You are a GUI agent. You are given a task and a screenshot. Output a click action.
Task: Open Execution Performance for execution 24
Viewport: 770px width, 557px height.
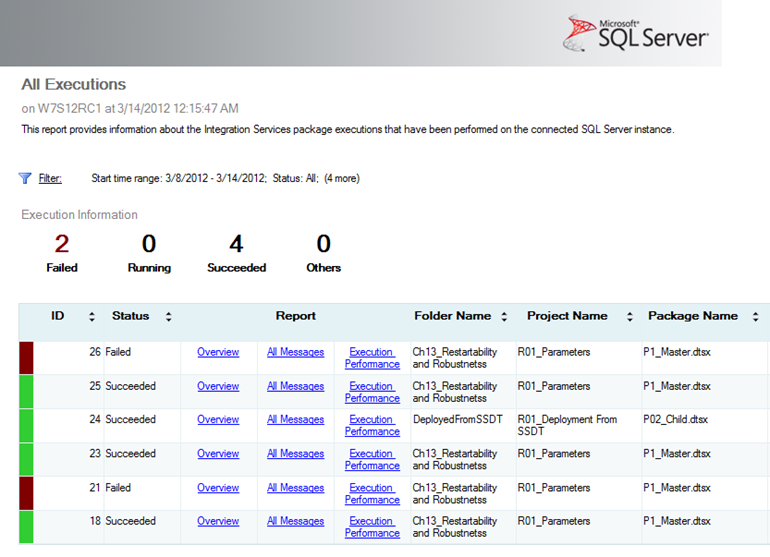coord(372,426)
